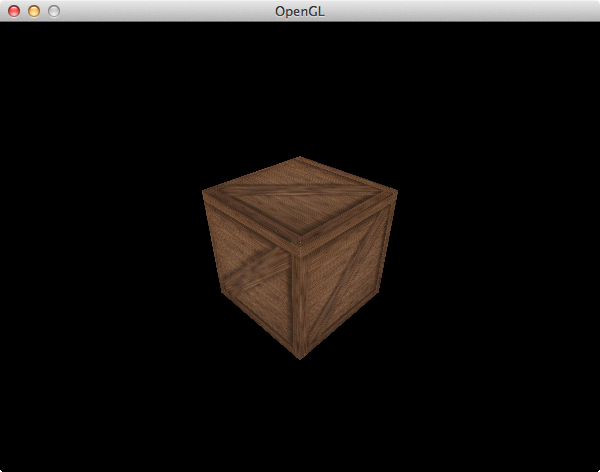Click the bottom vertex of the crate

pyautogui.click(x=300, y=358)
